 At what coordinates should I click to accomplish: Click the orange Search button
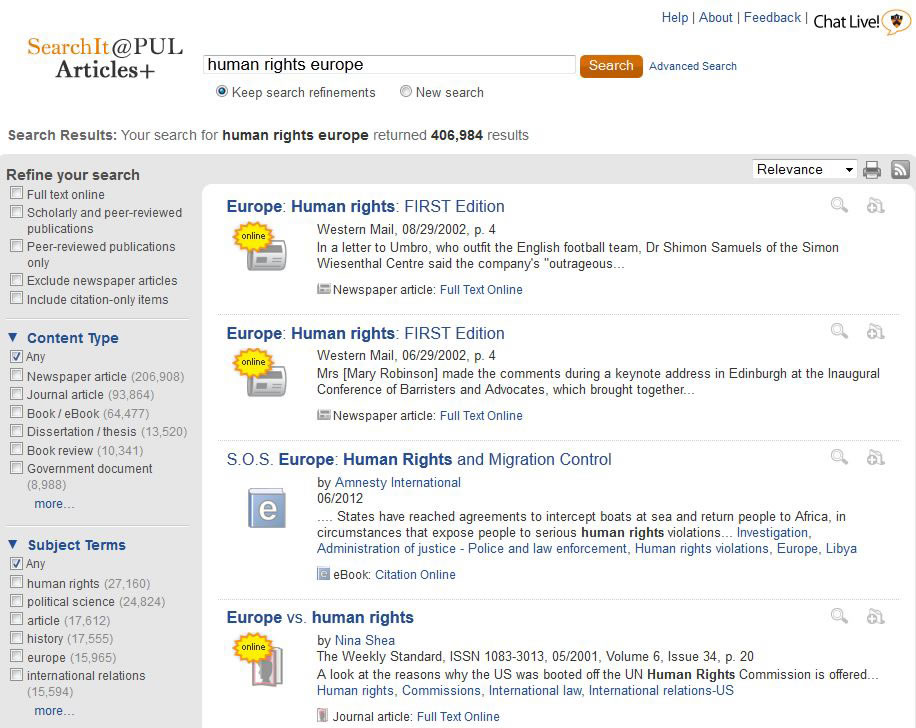click(x=610, y=66)
